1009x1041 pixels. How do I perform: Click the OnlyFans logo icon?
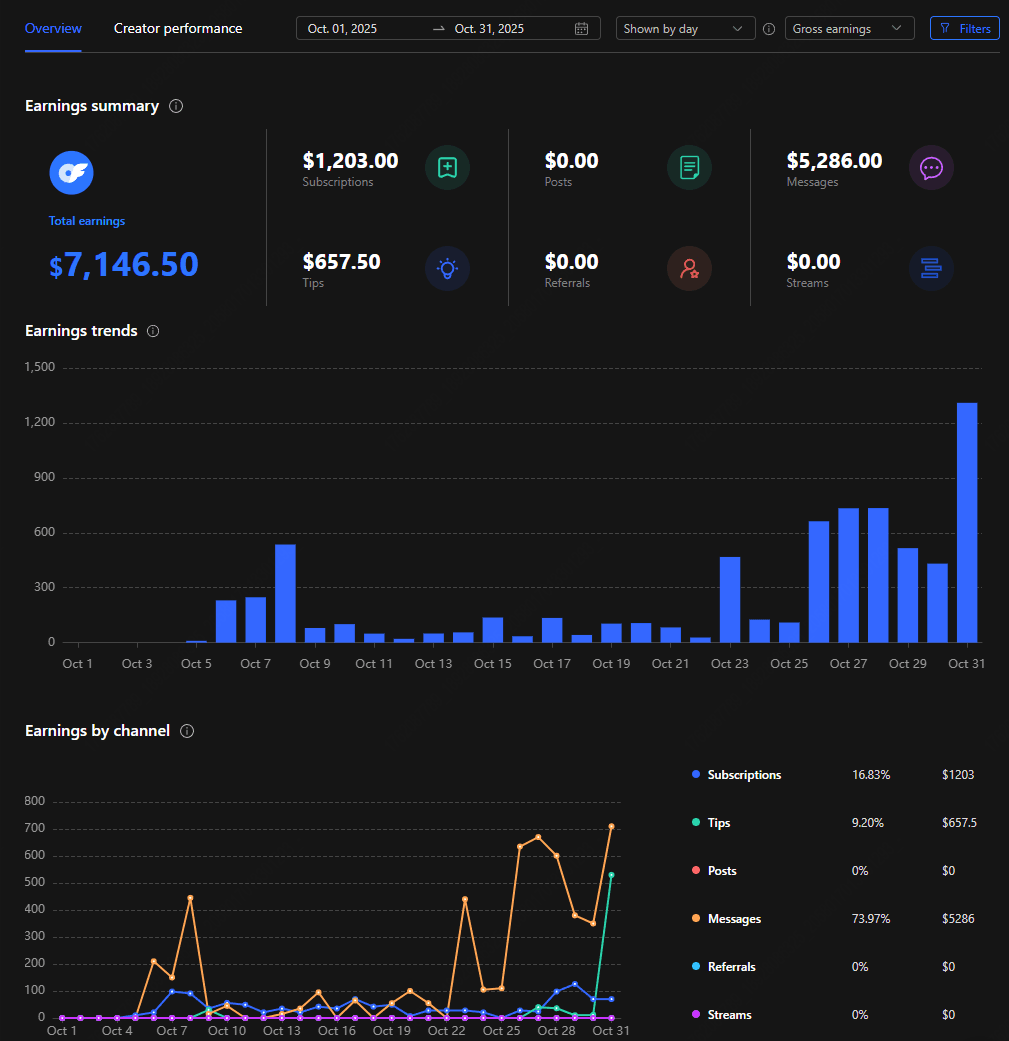(x=71, y=172)
